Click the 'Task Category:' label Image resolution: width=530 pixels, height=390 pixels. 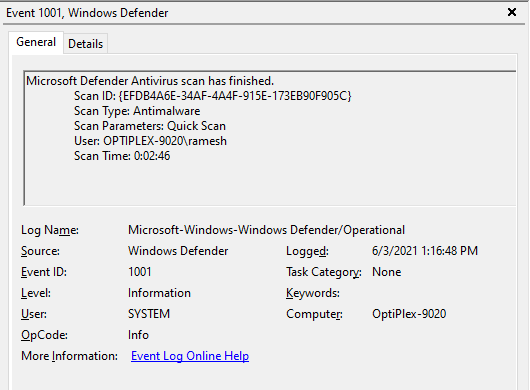pyautogui.click(x=324, y=272)
